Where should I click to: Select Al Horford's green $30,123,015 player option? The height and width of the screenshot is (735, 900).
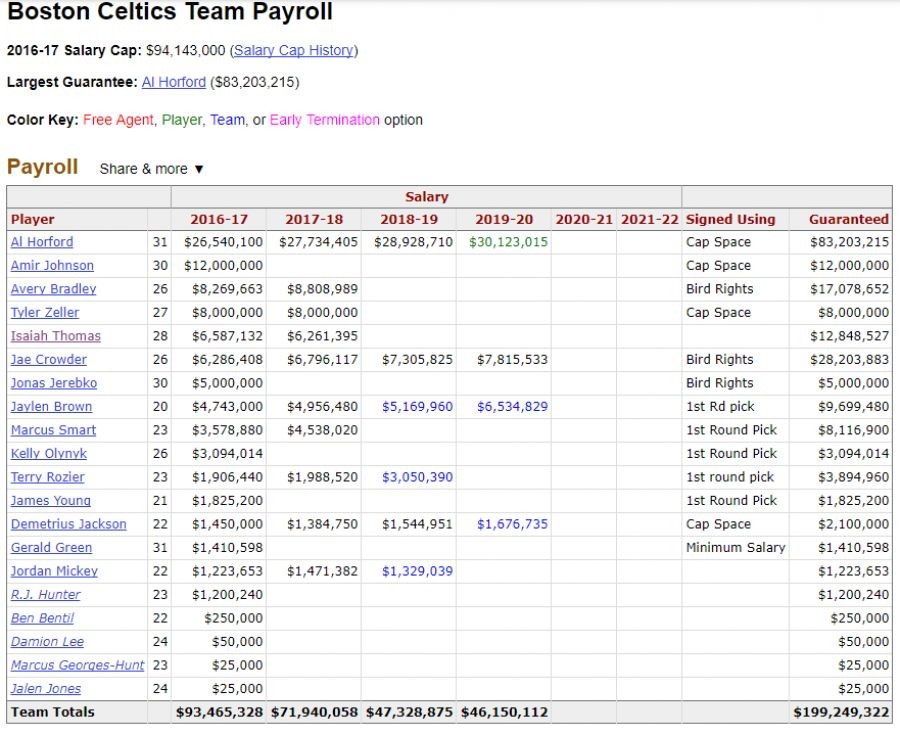[x=508, y=242]
